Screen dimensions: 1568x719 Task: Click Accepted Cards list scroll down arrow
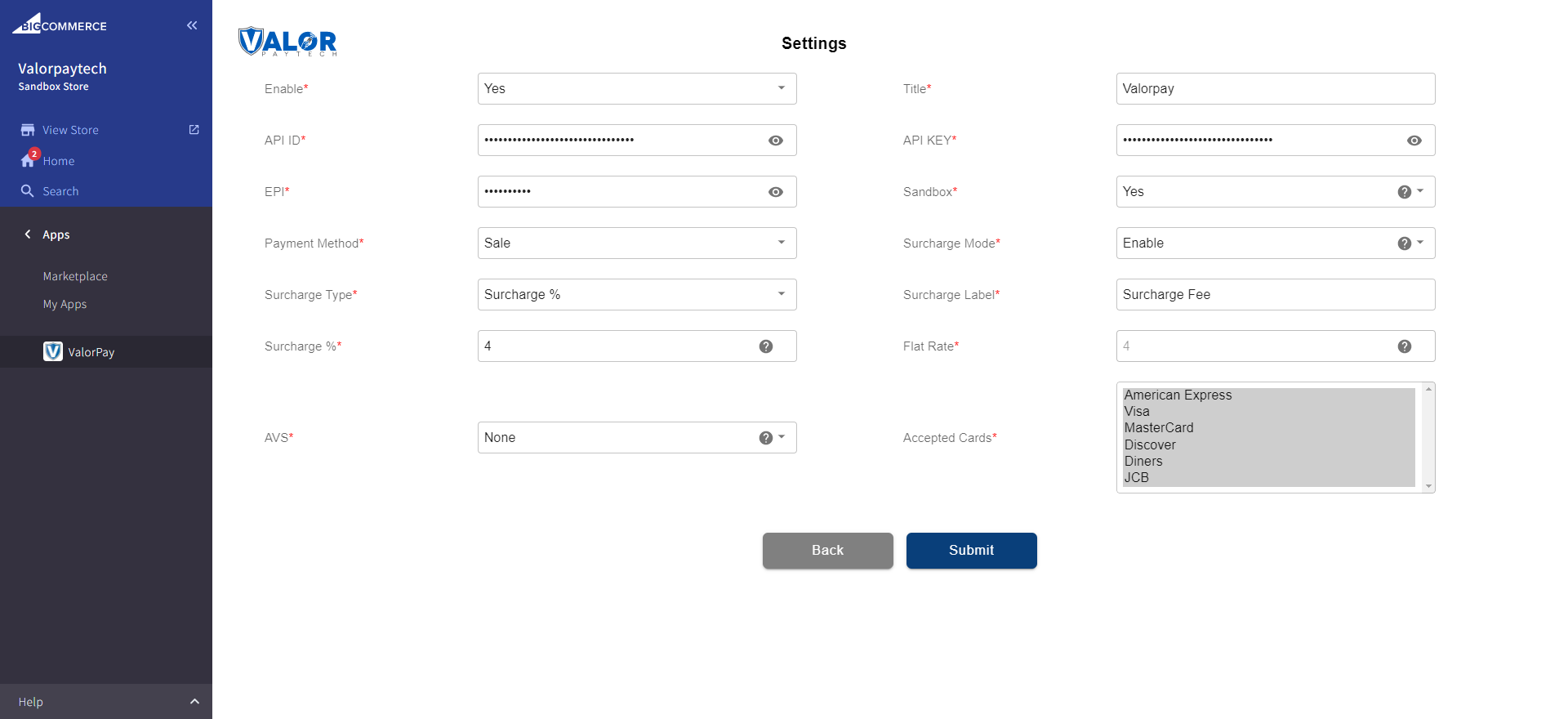(x=1428, y=486)
